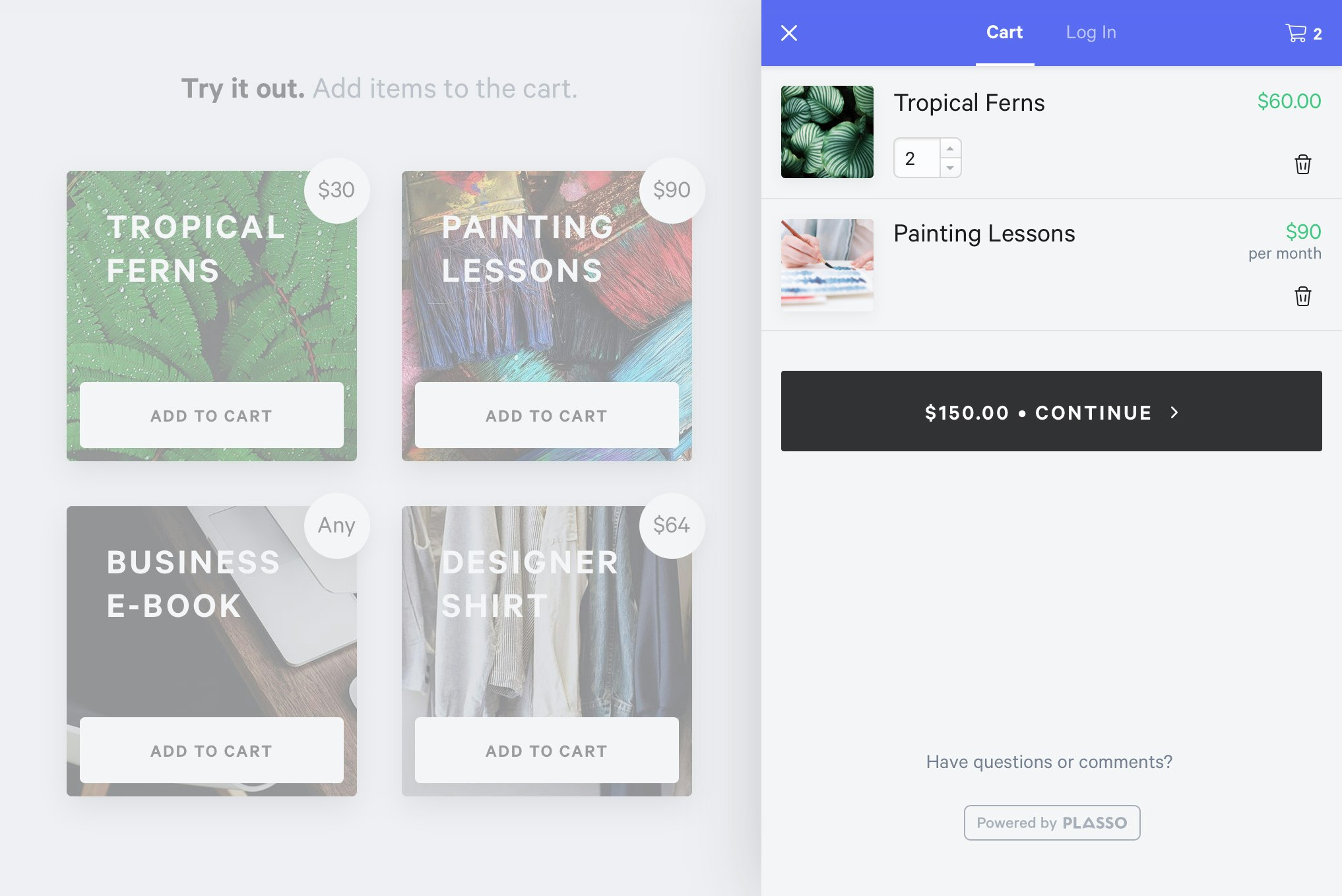1342x896 pixels.
Task: Switch to the Log In tab
Action: coord(1091,32)
